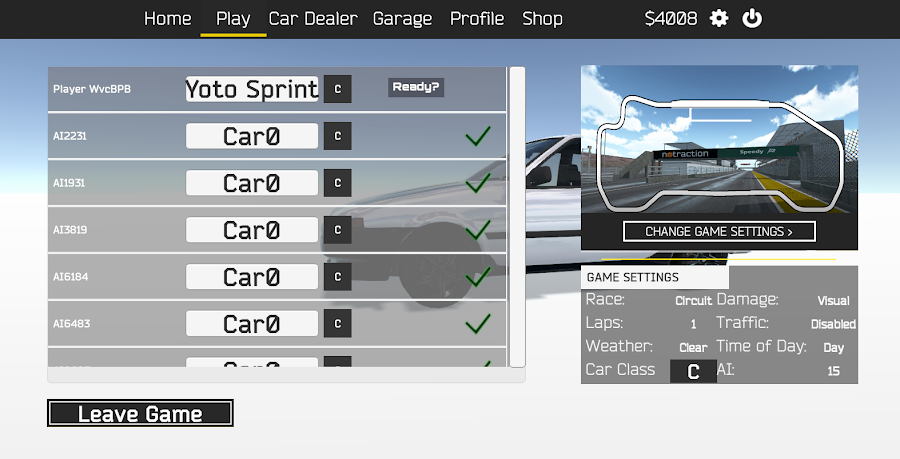Viewport: 900px width, 459px height.
Task: Click class C badge in AI2231 row
Action: [337, 136]
